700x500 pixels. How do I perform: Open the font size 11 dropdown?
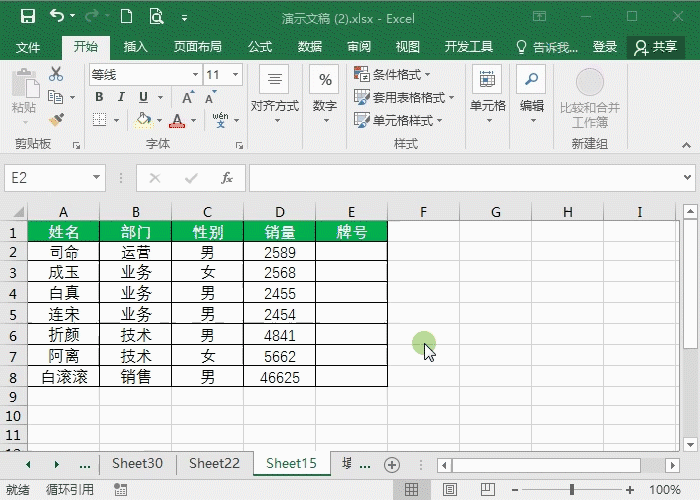click(235, 75)
